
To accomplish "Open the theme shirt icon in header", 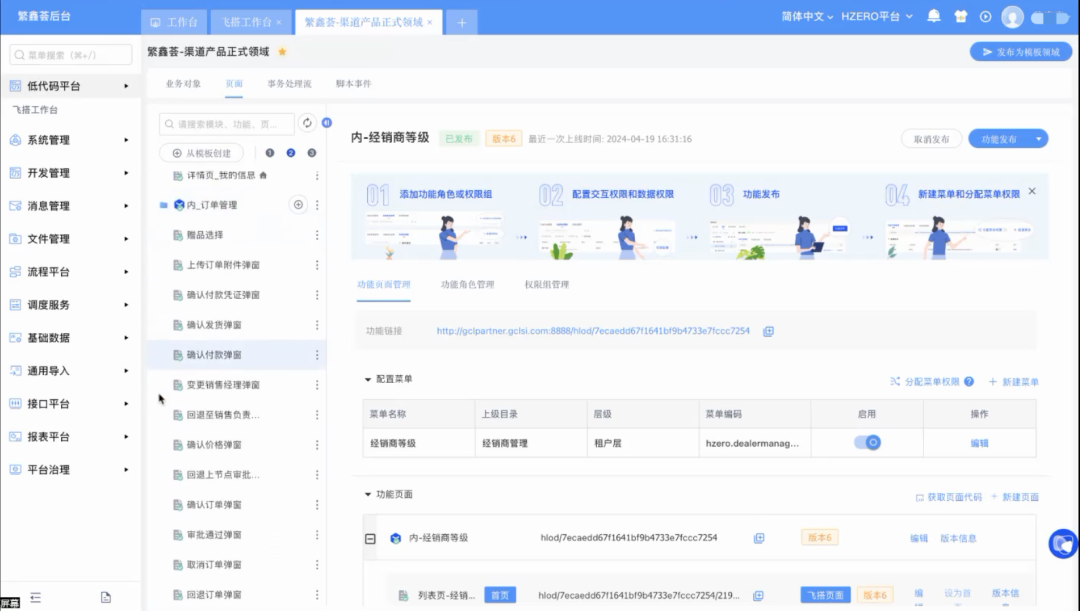I will (x=960, y=16).
